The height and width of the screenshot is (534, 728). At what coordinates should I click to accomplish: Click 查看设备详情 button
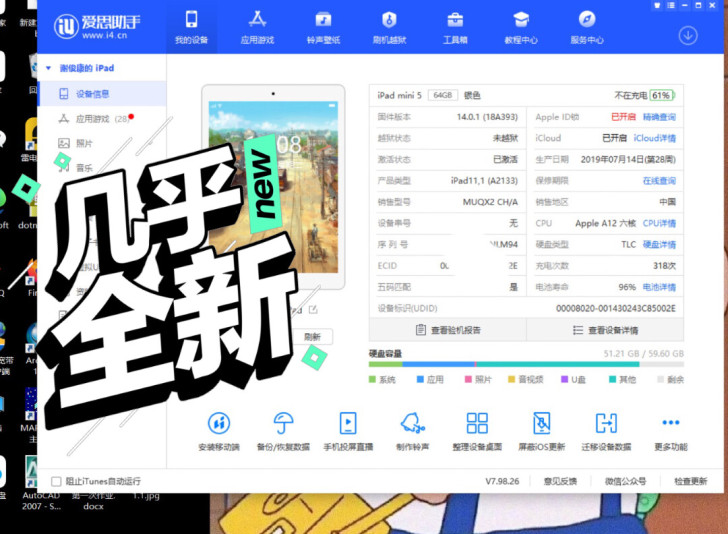tap(605, 330)
